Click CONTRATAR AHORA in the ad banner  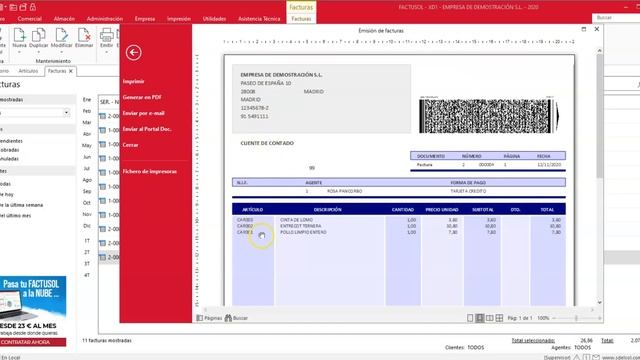(33, 342)
